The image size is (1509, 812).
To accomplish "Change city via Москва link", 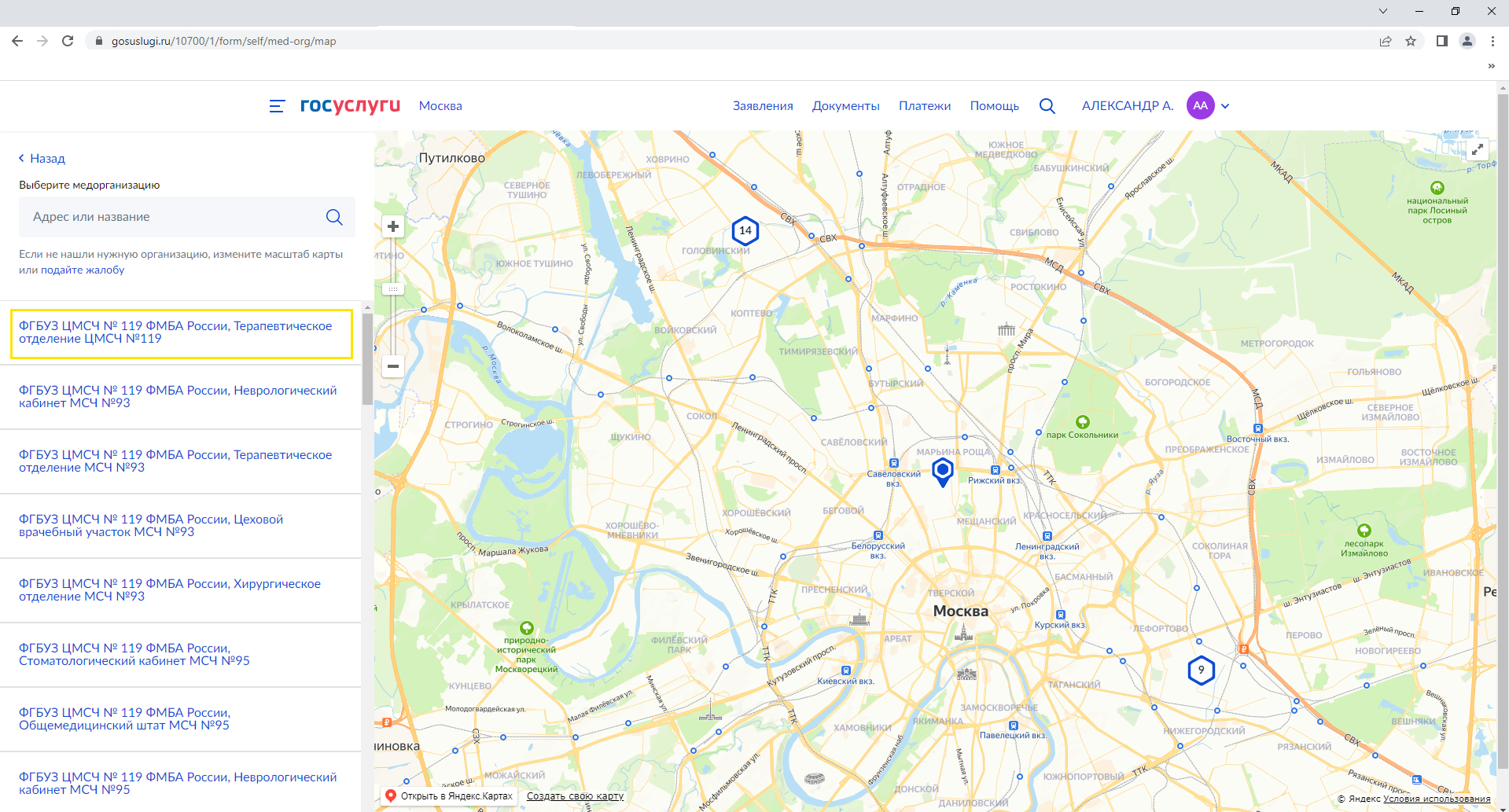I will click(440, 106).
